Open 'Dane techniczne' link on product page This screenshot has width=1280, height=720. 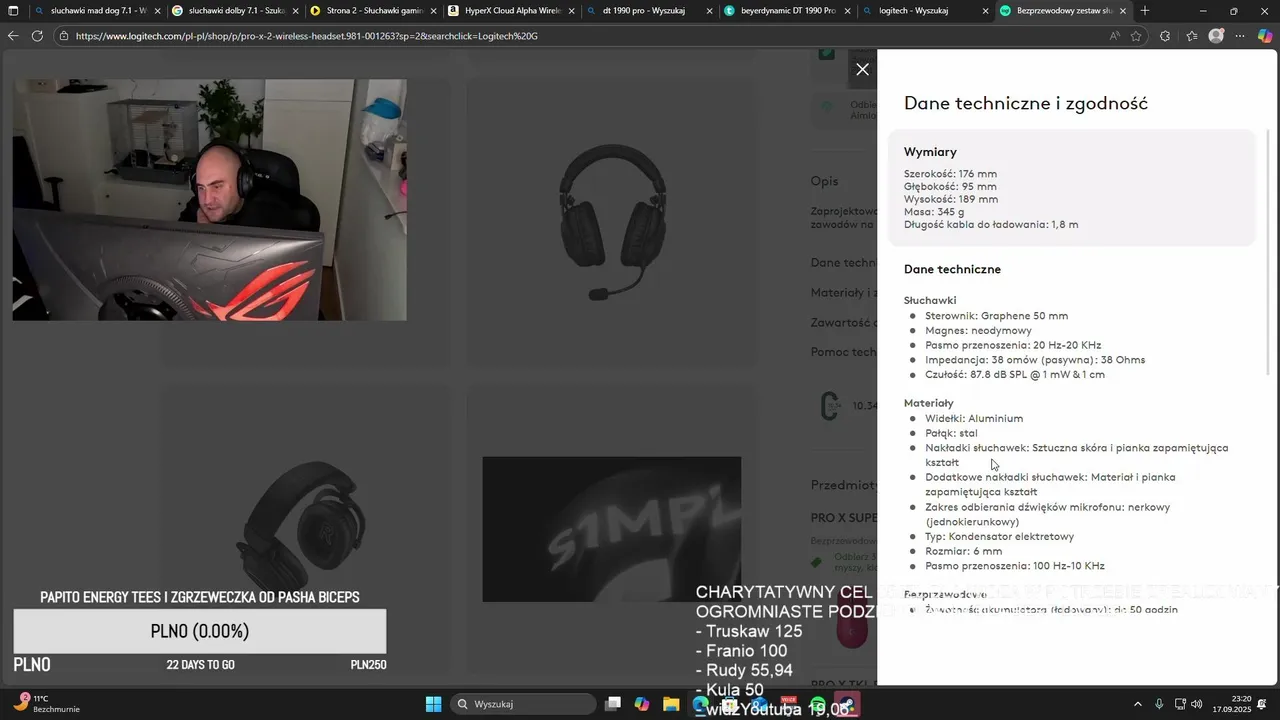[x=844, y=263]
